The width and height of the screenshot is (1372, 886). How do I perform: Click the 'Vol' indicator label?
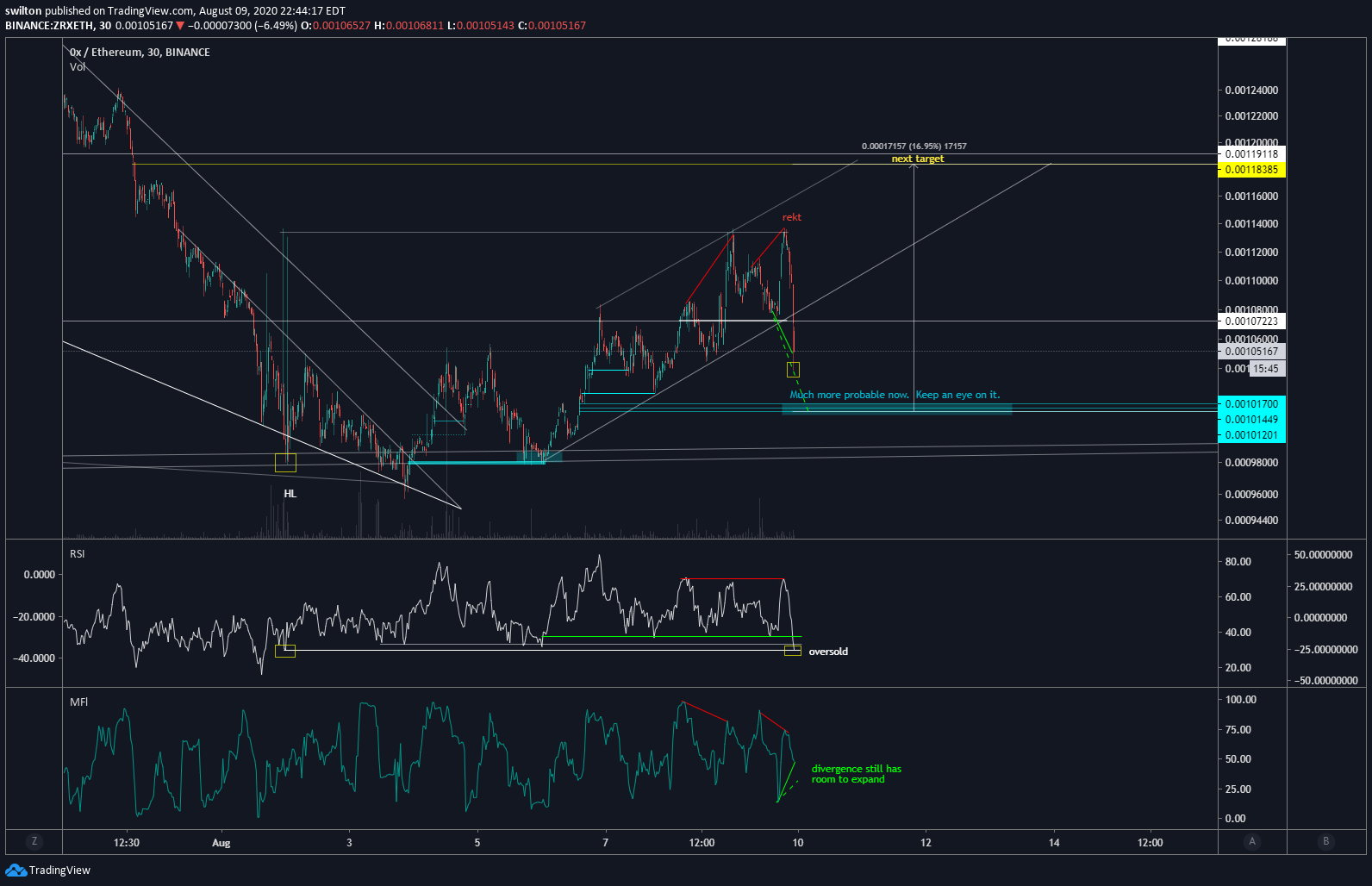tap(78, 67)
